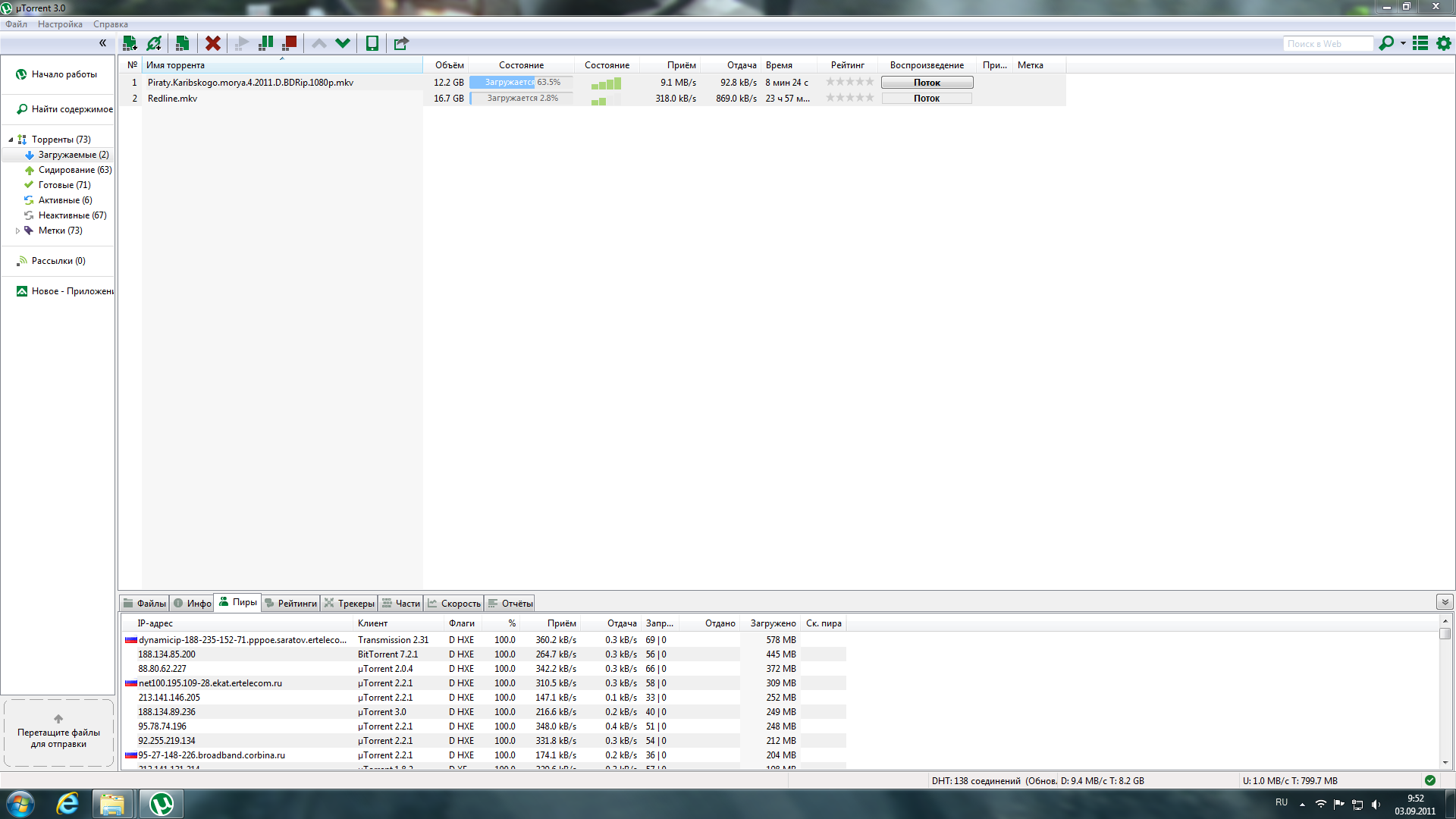Screen dimensions: 1456x819
Task: Open the 'Справка' menu
Action: [111, 24]
